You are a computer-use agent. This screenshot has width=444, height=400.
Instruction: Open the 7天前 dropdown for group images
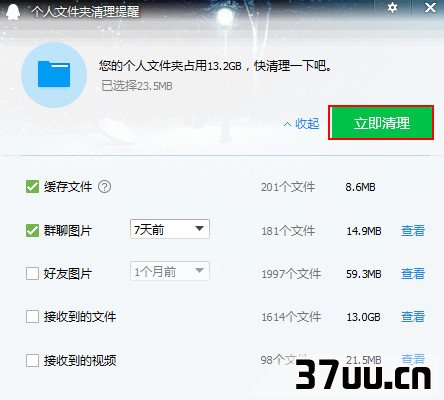coord(170,229)
